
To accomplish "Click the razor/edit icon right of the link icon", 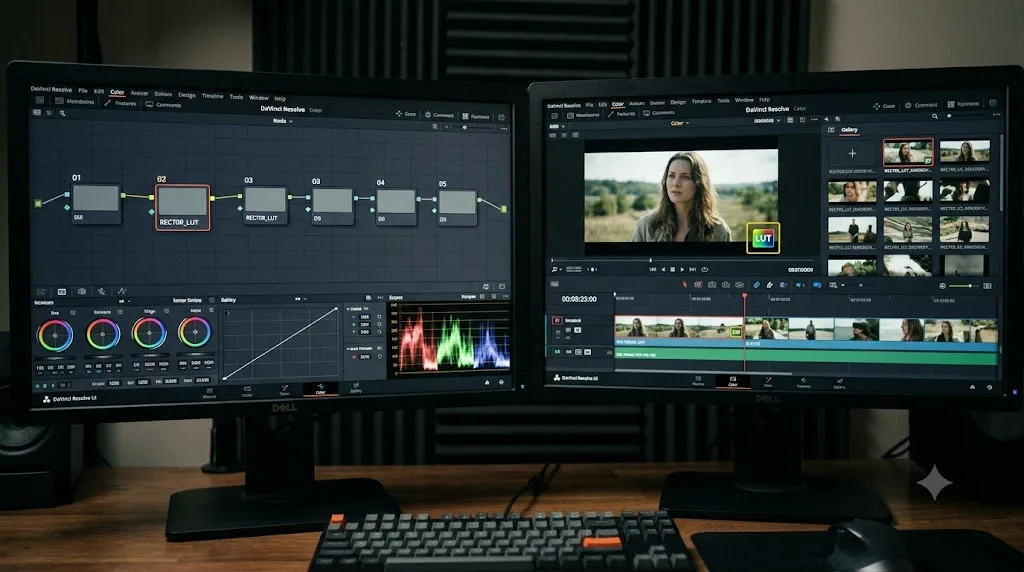I will point(770,285).
